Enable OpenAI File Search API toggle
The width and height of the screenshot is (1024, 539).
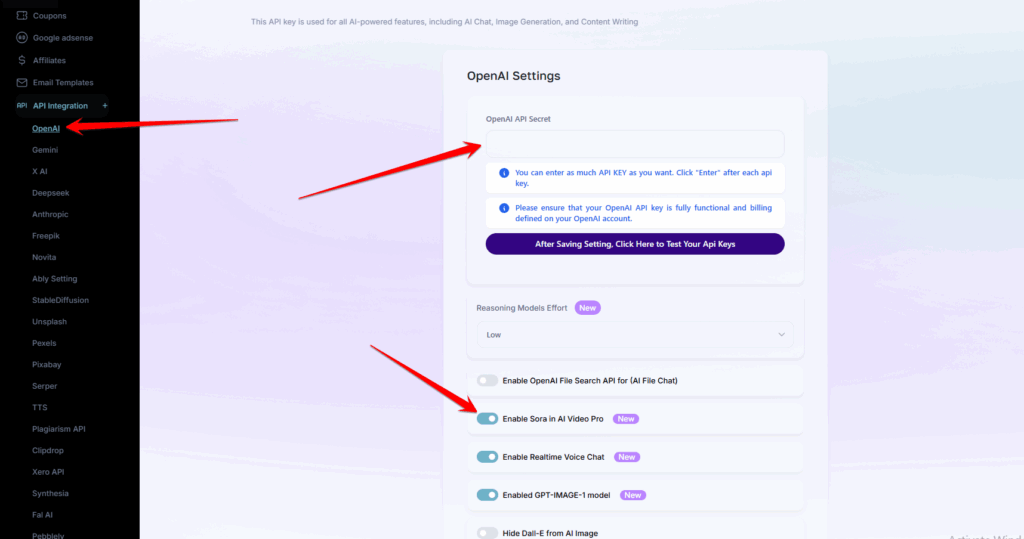point(487,380)
